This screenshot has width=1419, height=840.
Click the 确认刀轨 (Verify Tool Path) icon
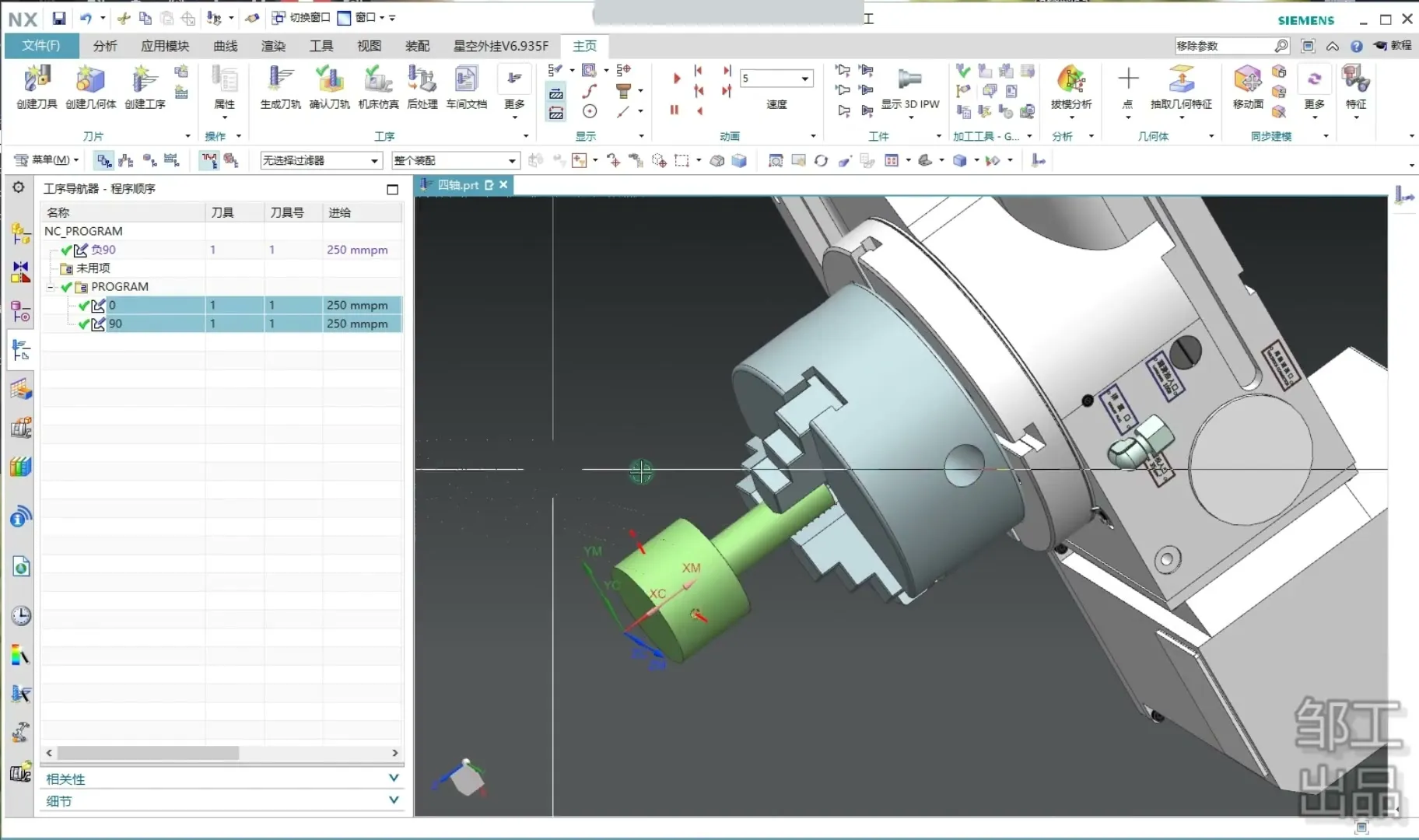pyautogui.click(x=329, y=86)
